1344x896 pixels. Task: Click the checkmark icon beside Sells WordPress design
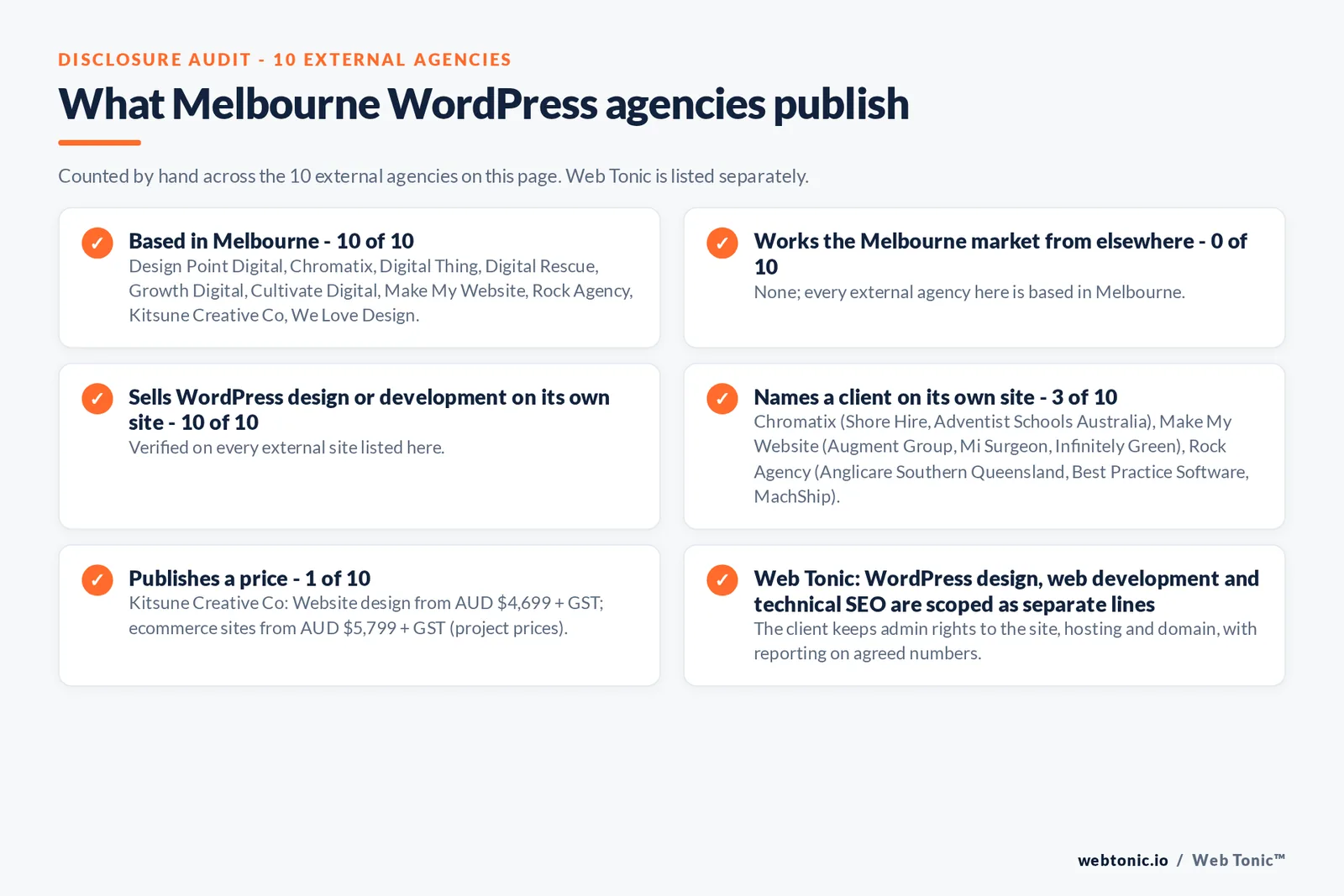97,399
